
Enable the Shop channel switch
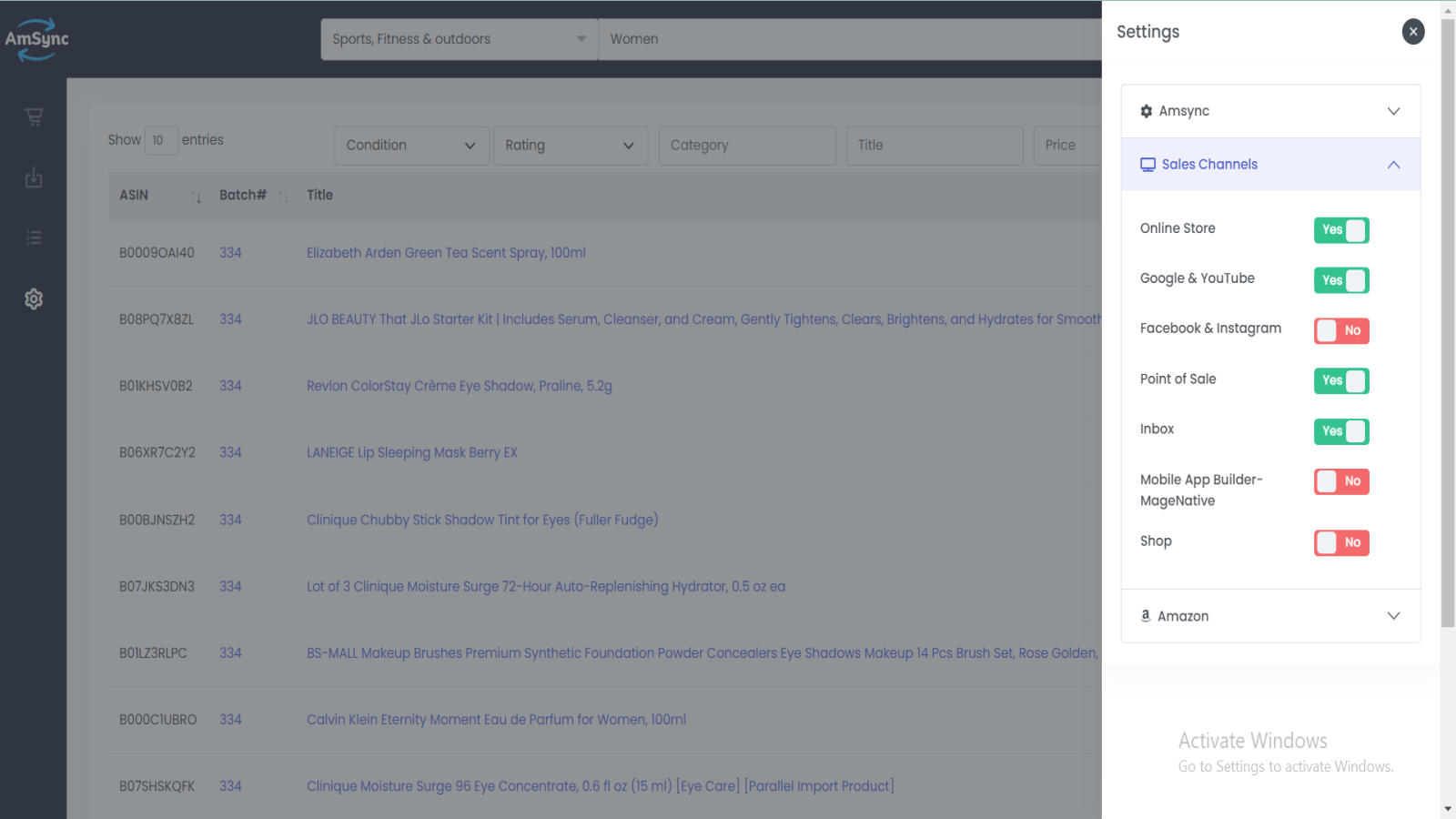point(1341,542)
